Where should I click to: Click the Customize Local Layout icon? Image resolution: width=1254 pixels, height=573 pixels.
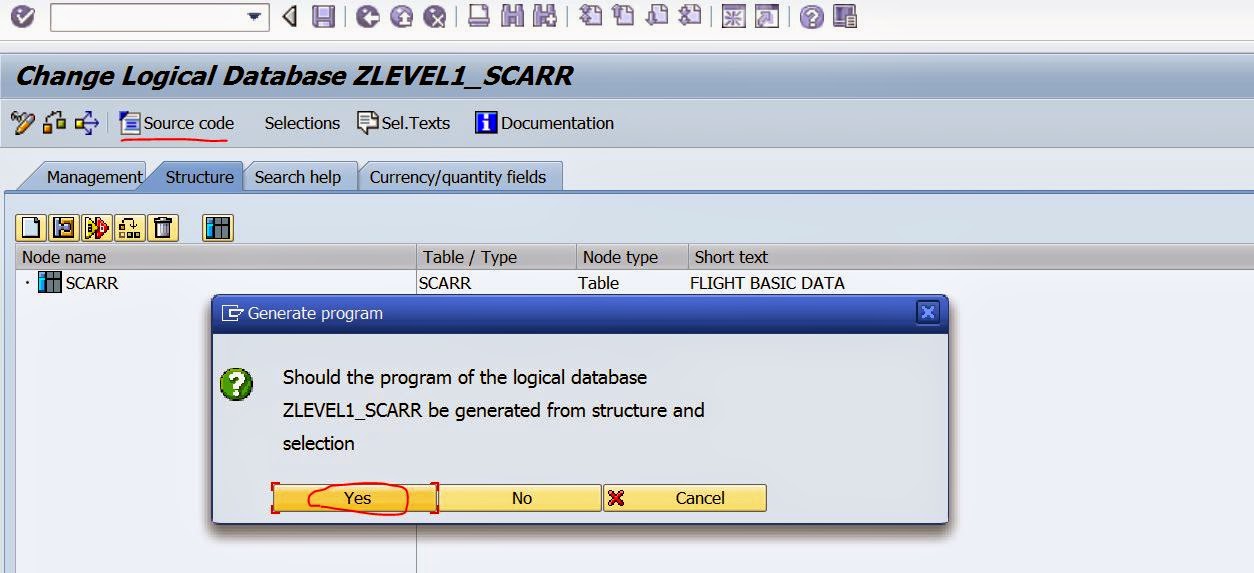coord(845,17)
